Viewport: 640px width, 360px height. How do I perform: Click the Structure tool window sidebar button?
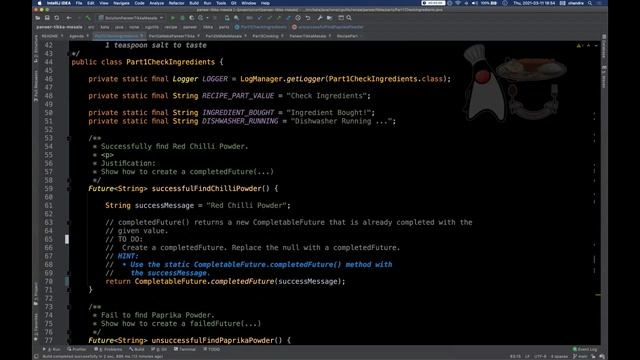36,49
